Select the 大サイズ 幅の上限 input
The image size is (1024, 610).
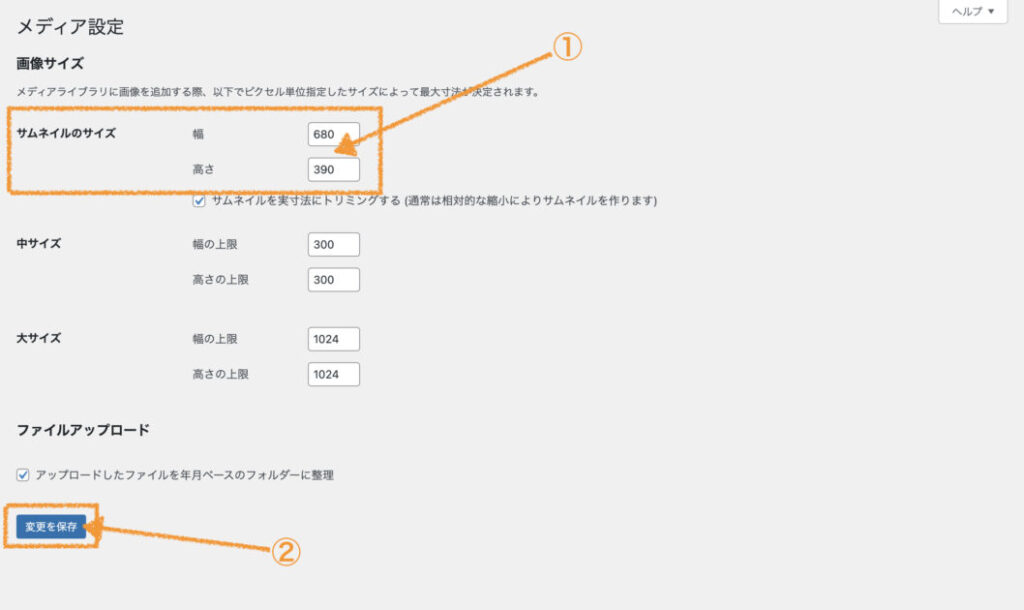click(x=333, y=339)
